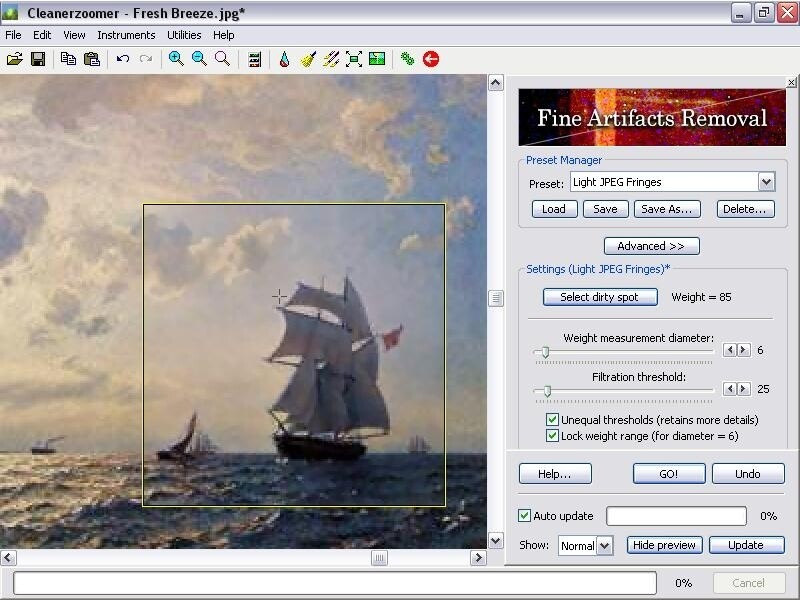The image size is (800, 600).
Task: Zoom in with the plus magnifier icon
Action: pyautogui.click(x=176, y=59)
